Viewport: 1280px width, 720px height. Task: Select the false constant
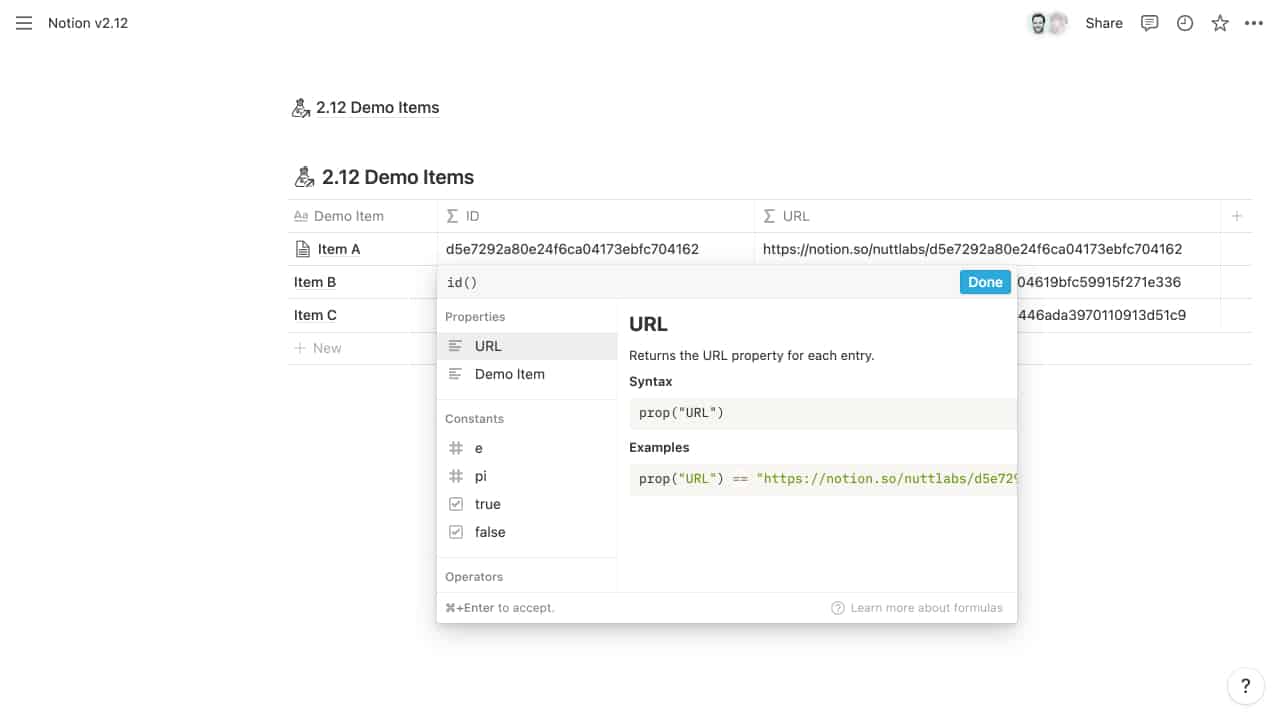tap(527, 532)
